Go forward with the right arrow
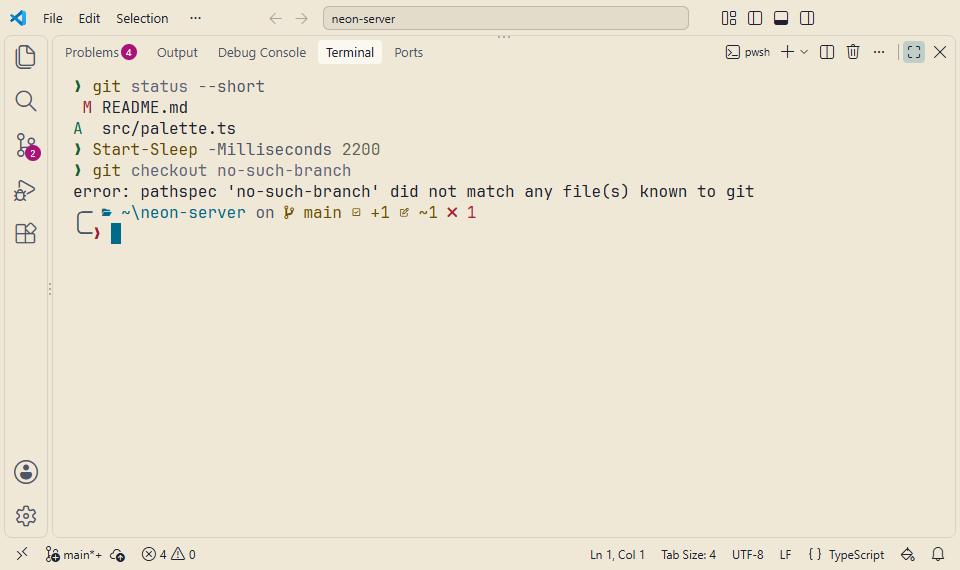Viewport: 960px width, 570px height. click(x=301, y=18)
